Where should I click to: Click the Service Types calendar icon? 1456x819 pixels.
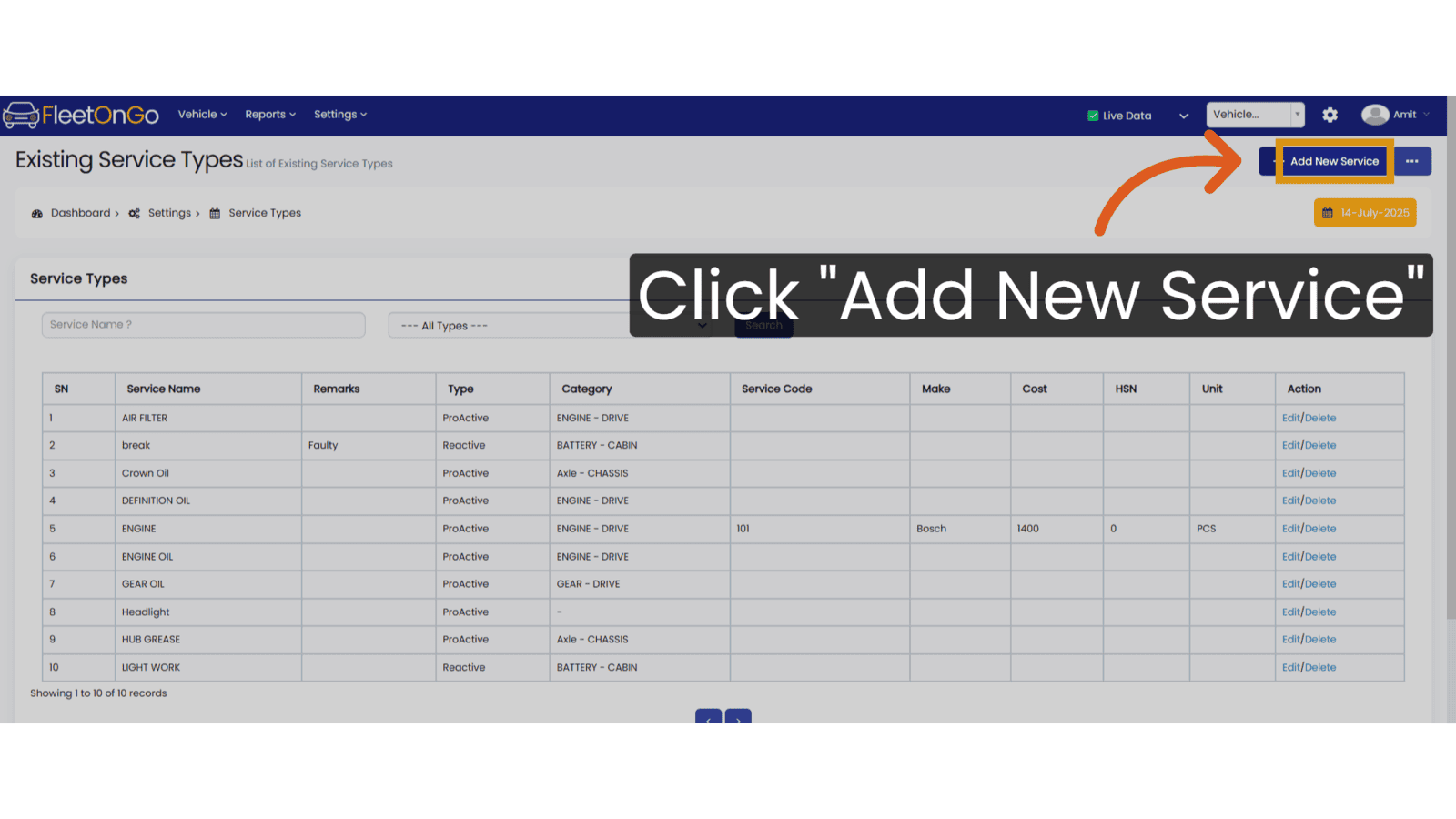pos(215,214)
